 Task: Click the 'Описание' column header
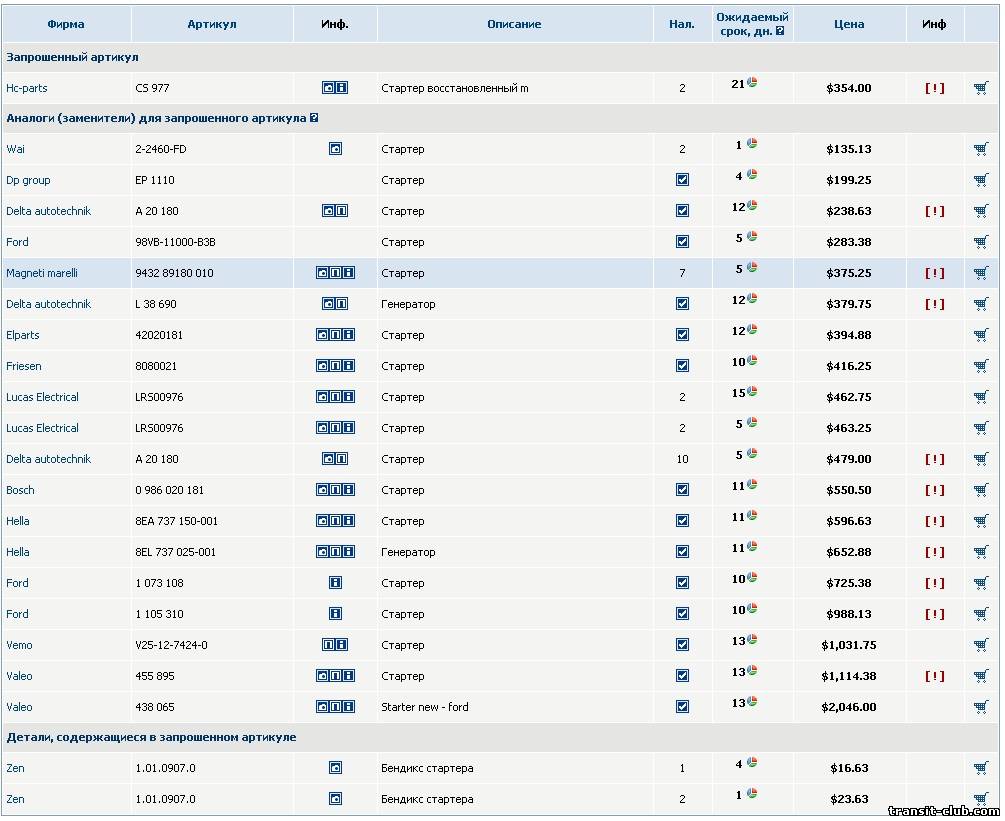[514, 24]
